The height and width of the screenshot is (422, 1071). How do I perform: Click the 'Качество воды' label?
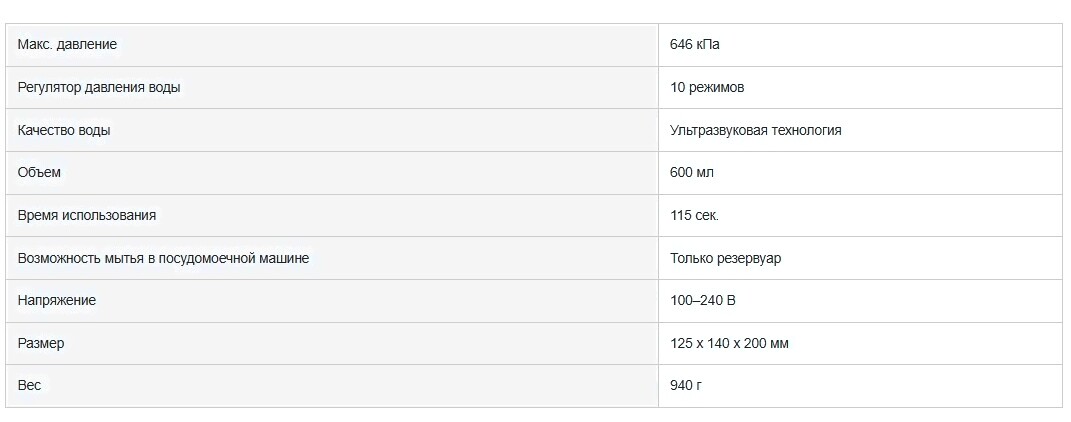click(x=64, y=130)
